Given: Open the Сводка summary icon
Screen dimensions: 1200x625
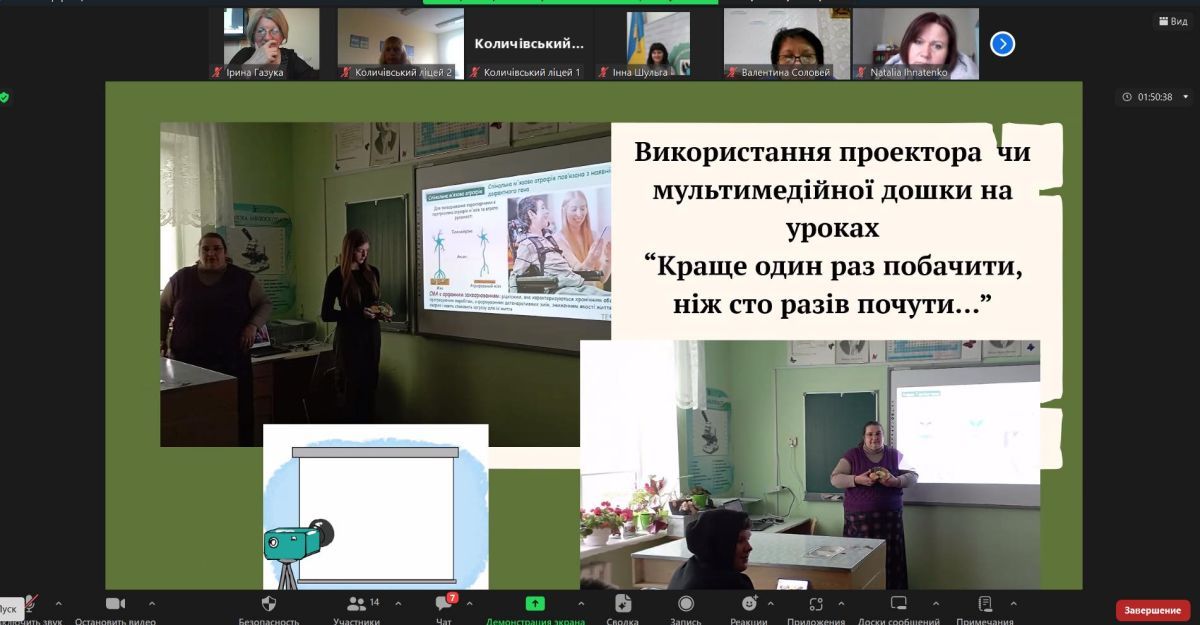Looking at the screenshot, I should point(622,604).
